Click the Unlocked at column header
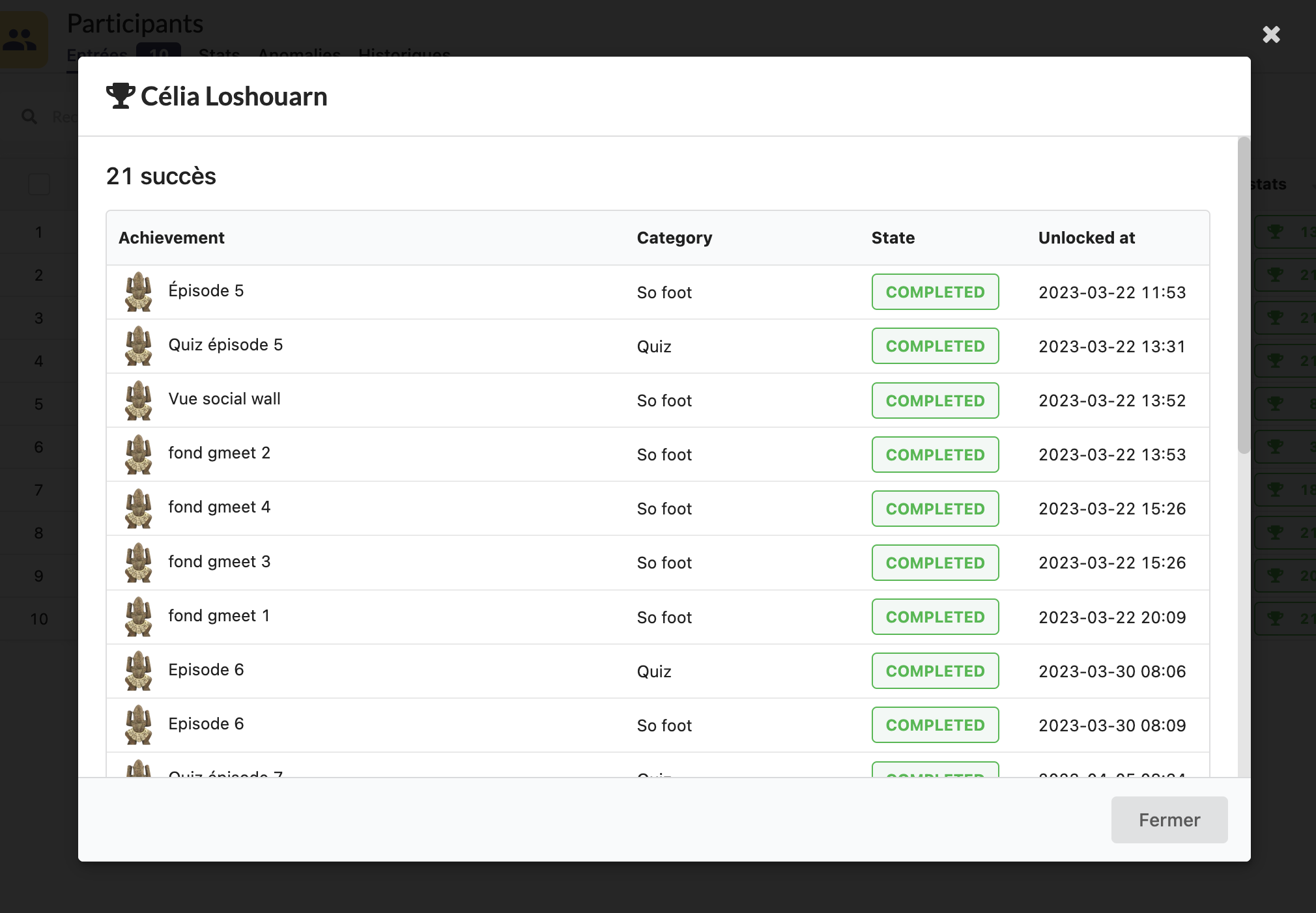 click(1086, 238)
